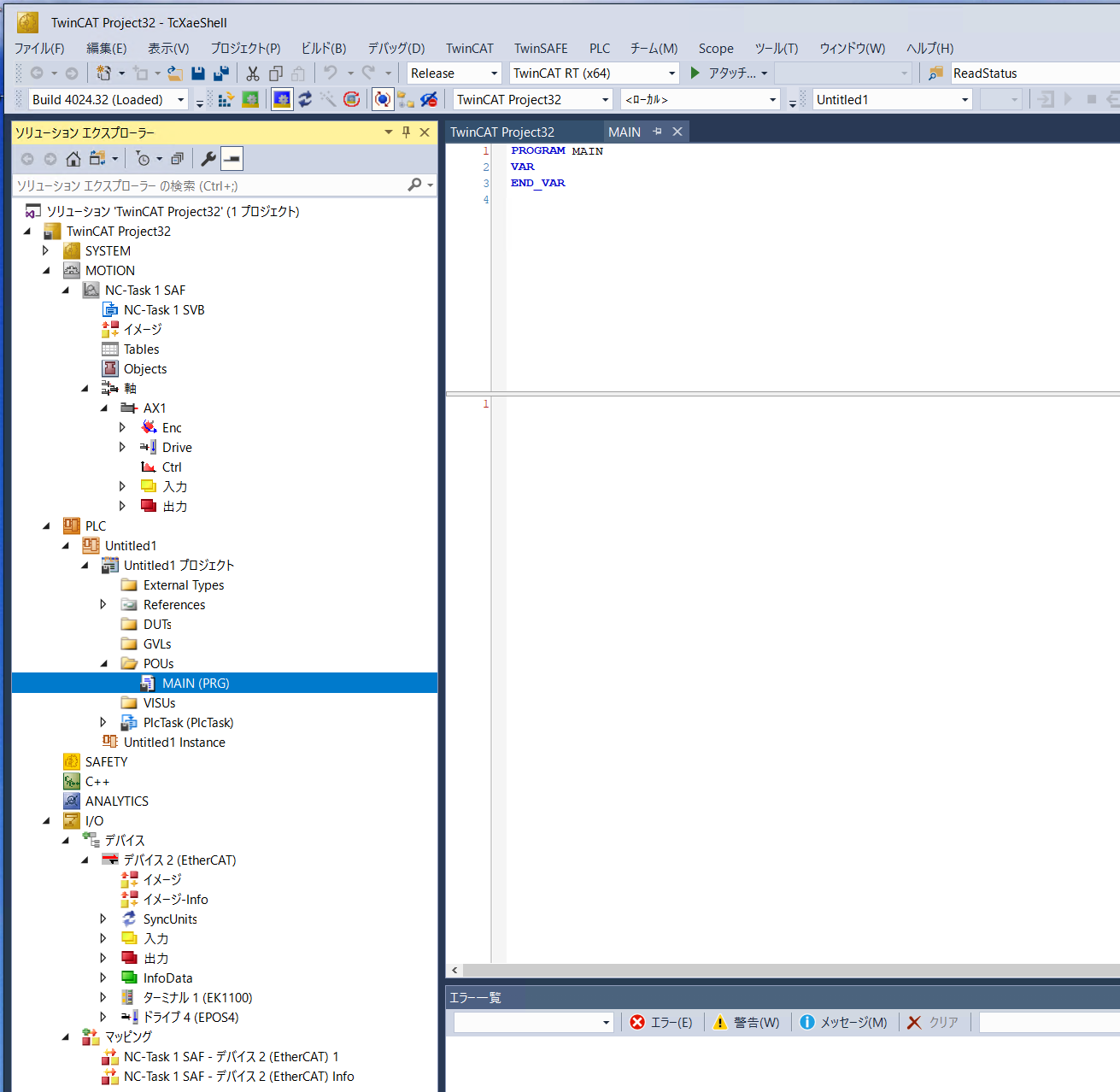The width and height of the screenshot is (1120, 1092).
Task: Click the Toggle Free Run State icon
Action: tap(351, 100)
